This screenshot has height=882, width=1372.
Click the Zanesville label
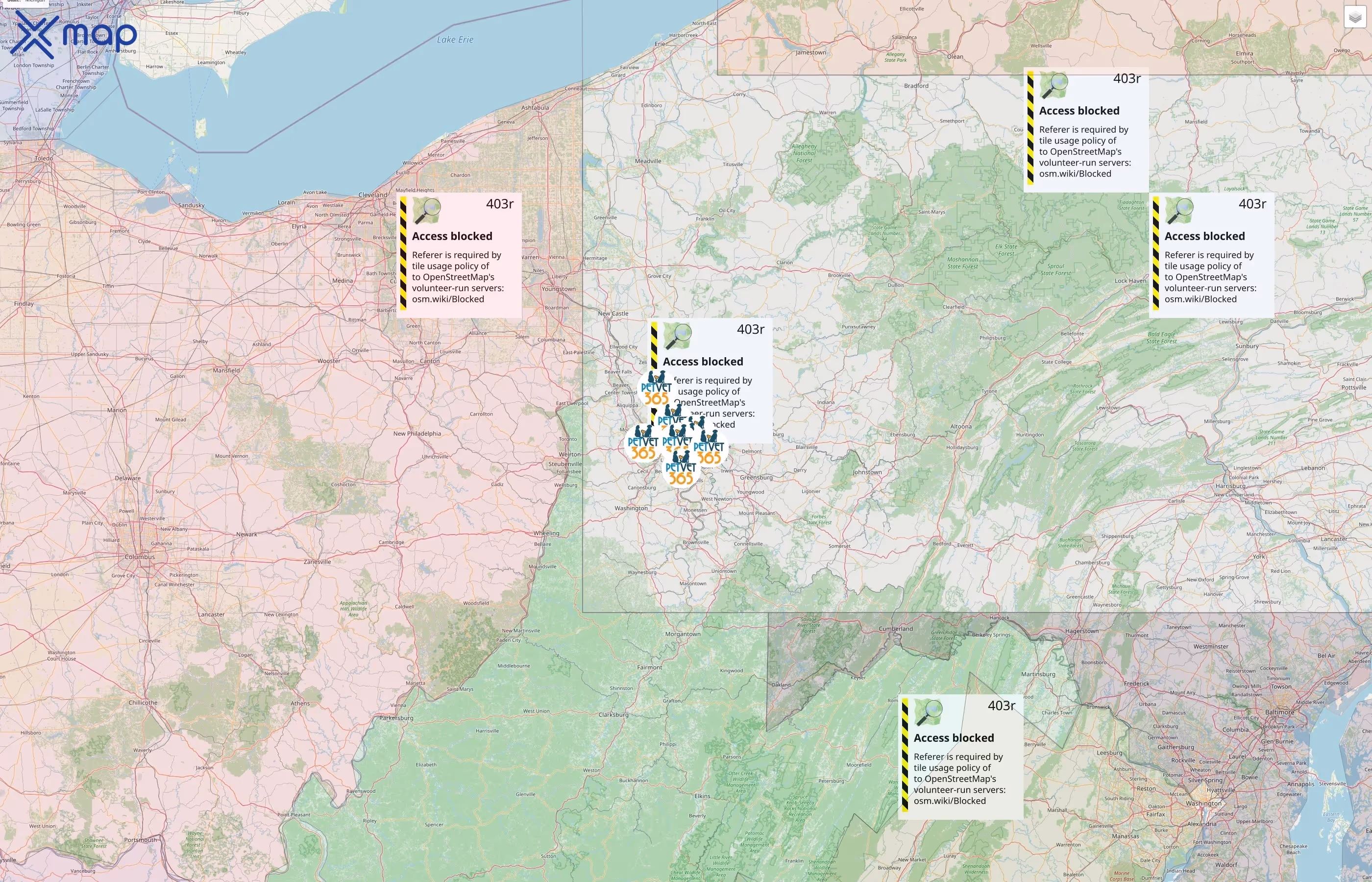(x=317, y=562)
